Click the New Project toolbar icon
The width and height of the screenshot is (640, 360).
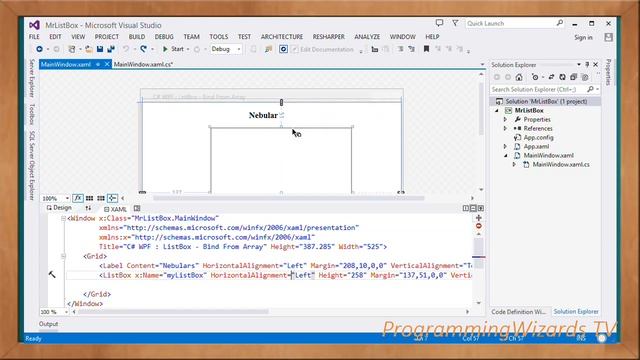[x=72, y=49]
